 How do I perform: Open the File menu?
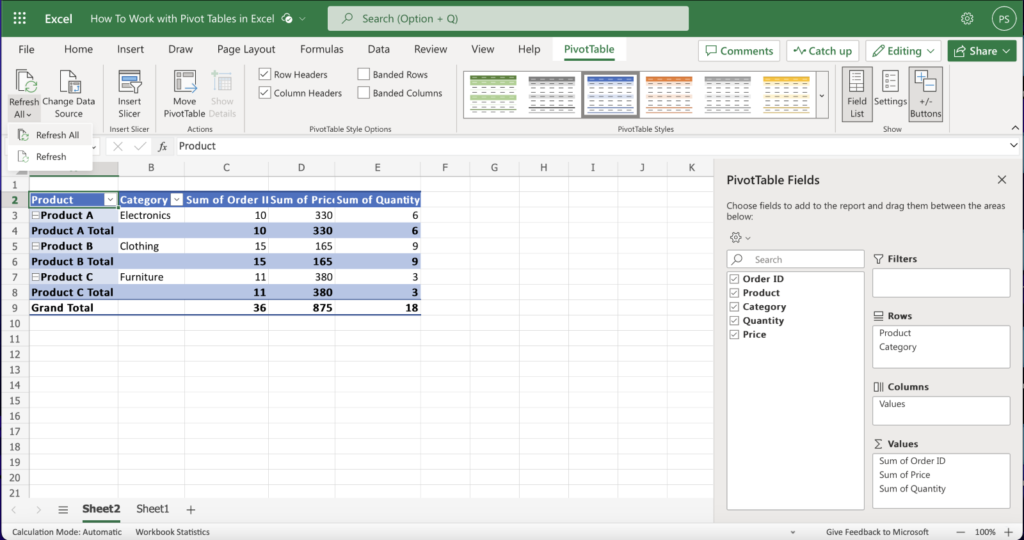click(26, 49)
